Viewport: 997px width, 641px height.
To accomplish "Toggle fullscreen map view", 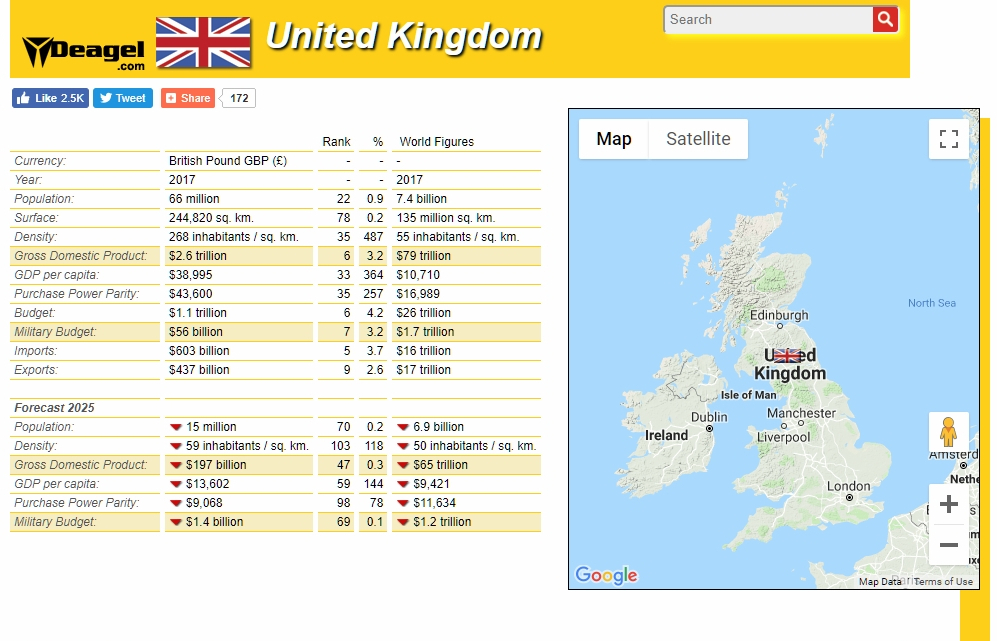I will point(949,139).
